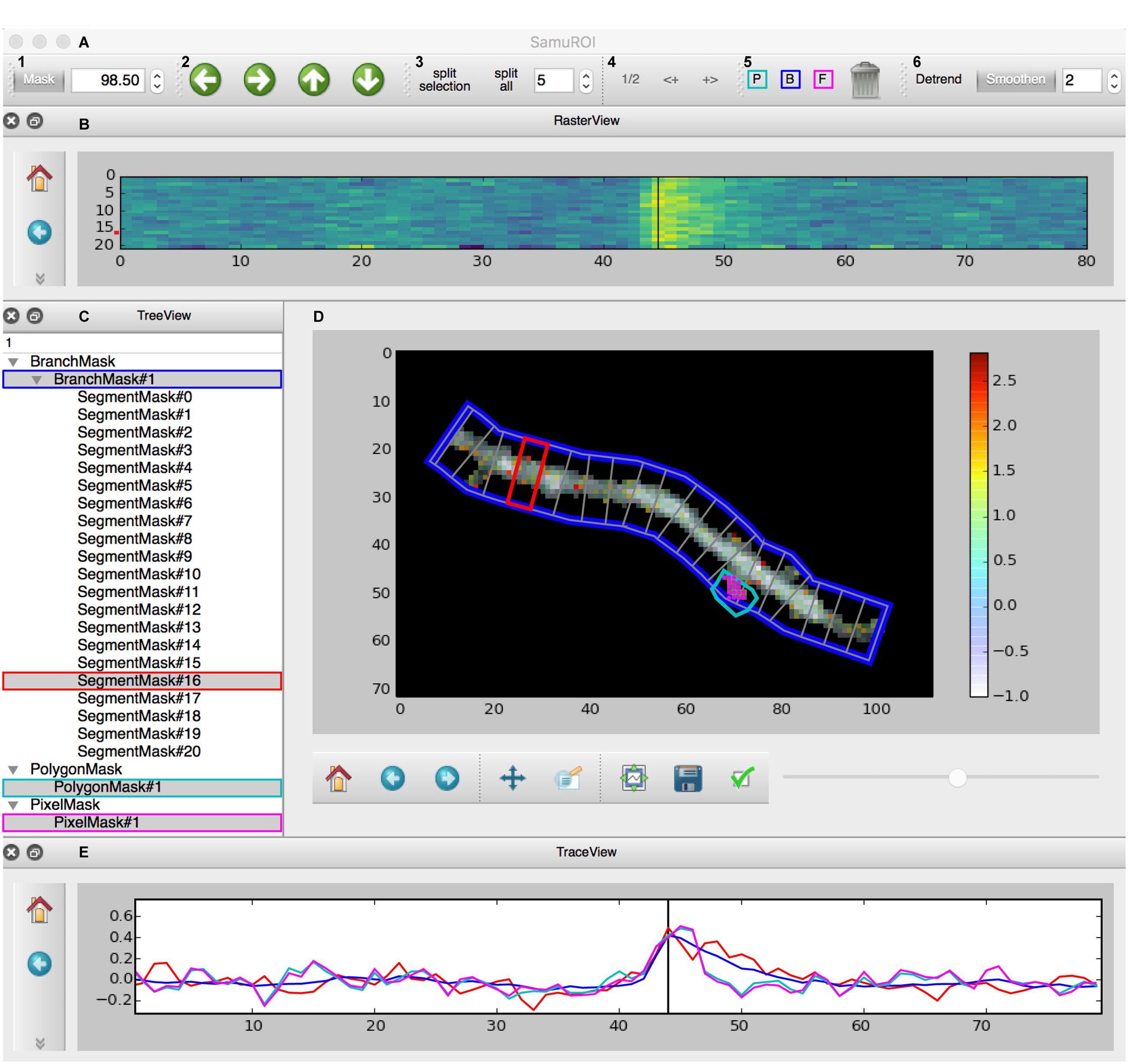The width and height of the screenshot is (1128, 1064).
Task: Detach the TreeView panel
Action: pos(35,315)
